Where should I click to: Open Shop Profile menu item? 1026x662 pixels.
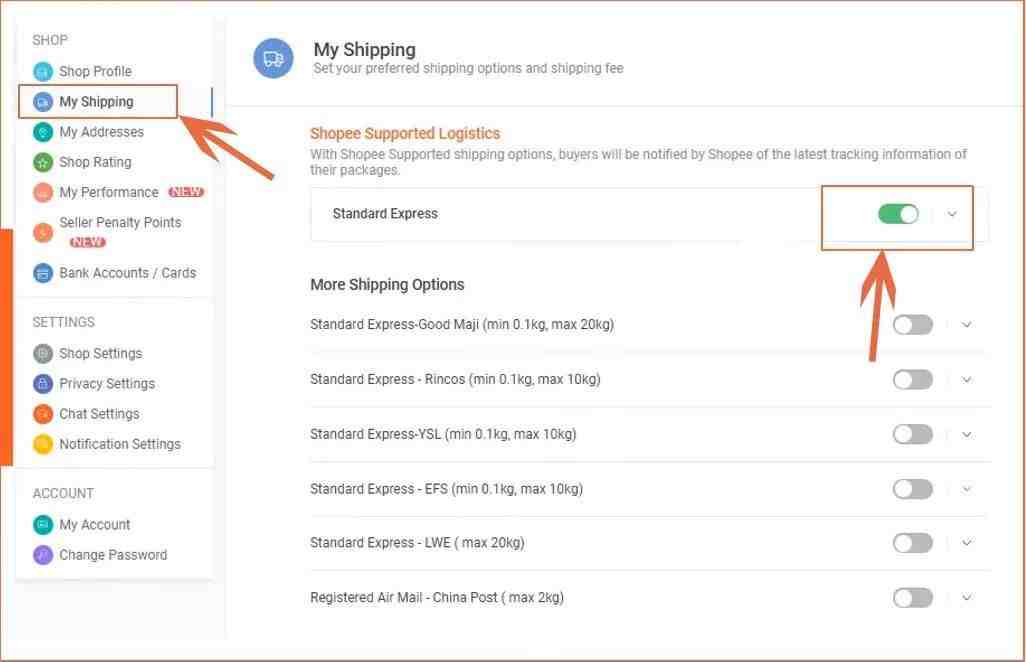96,71
